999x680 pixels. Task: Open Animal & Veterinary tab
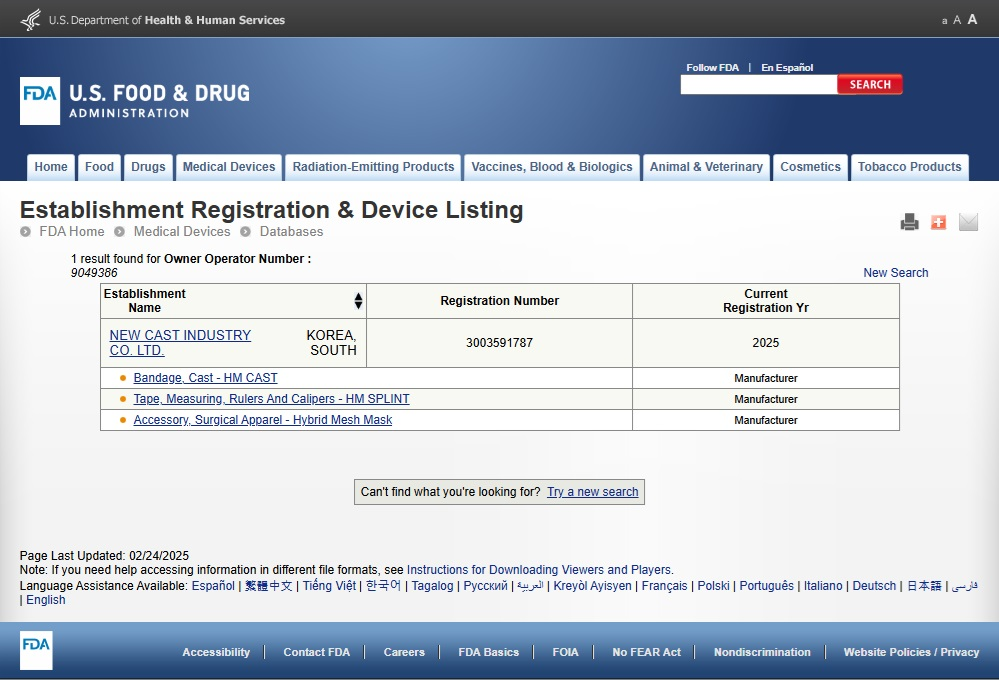pyautogui.click(x=706, y=167)
